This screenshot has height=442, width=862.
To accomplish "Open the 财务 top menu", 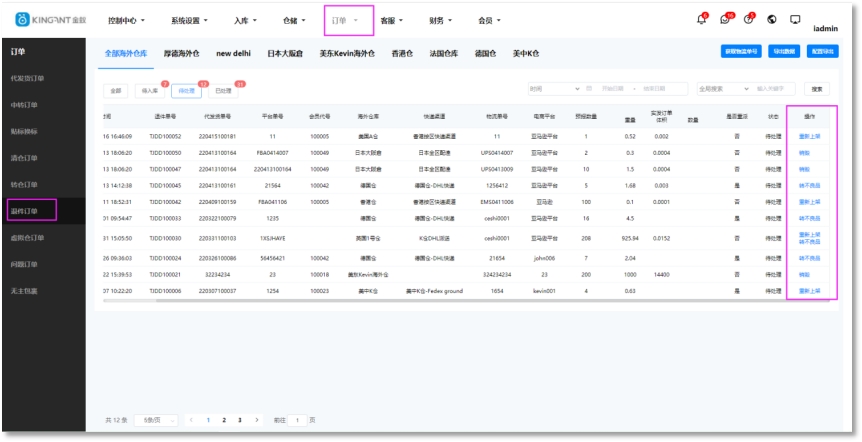I will click(440, 20).
